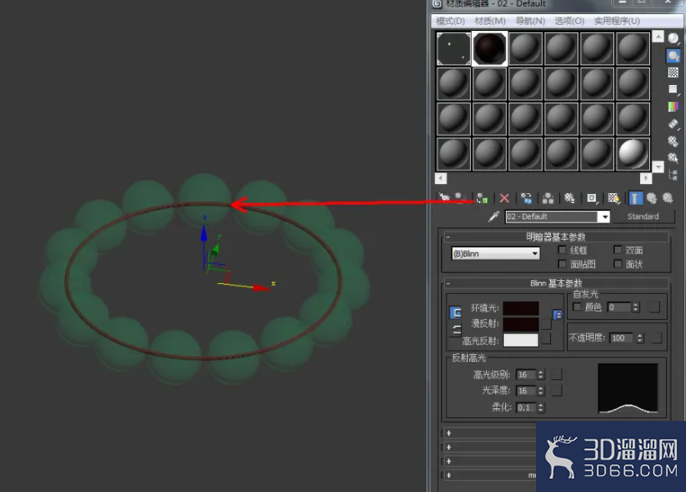
Task: Click the Make Preview icon
Action: pos(673,124)
